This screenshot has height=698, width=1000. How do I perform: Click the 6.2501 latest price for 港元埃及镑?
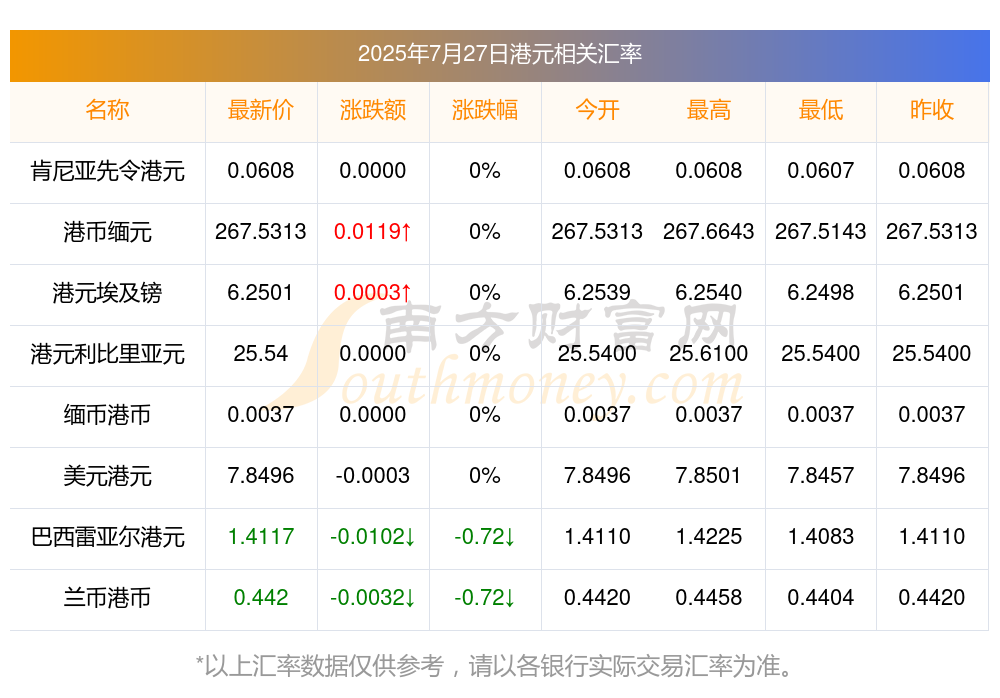261,293
